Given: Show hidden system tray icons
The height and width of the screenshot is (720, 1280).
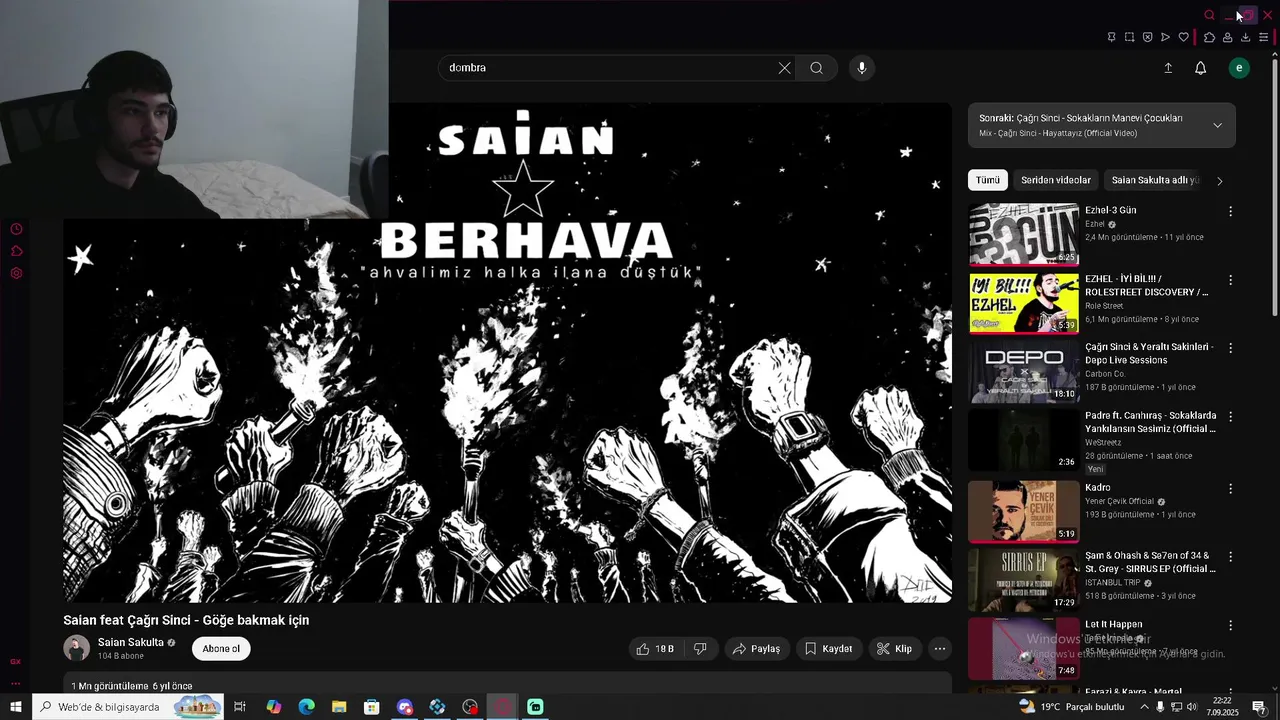Looking at the screenshot, I should coord(1144,707).
